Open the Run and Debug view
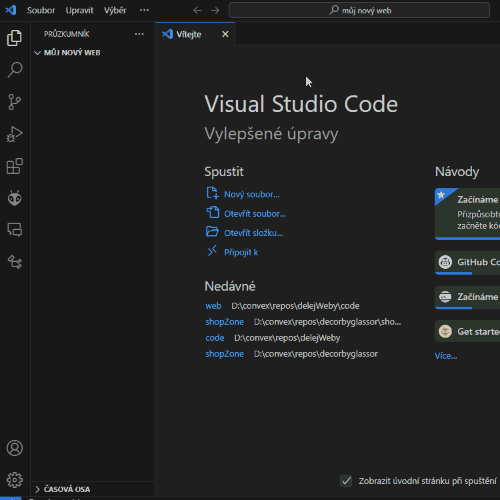Viewport: 500px width, 500px height. pos(15,134)
